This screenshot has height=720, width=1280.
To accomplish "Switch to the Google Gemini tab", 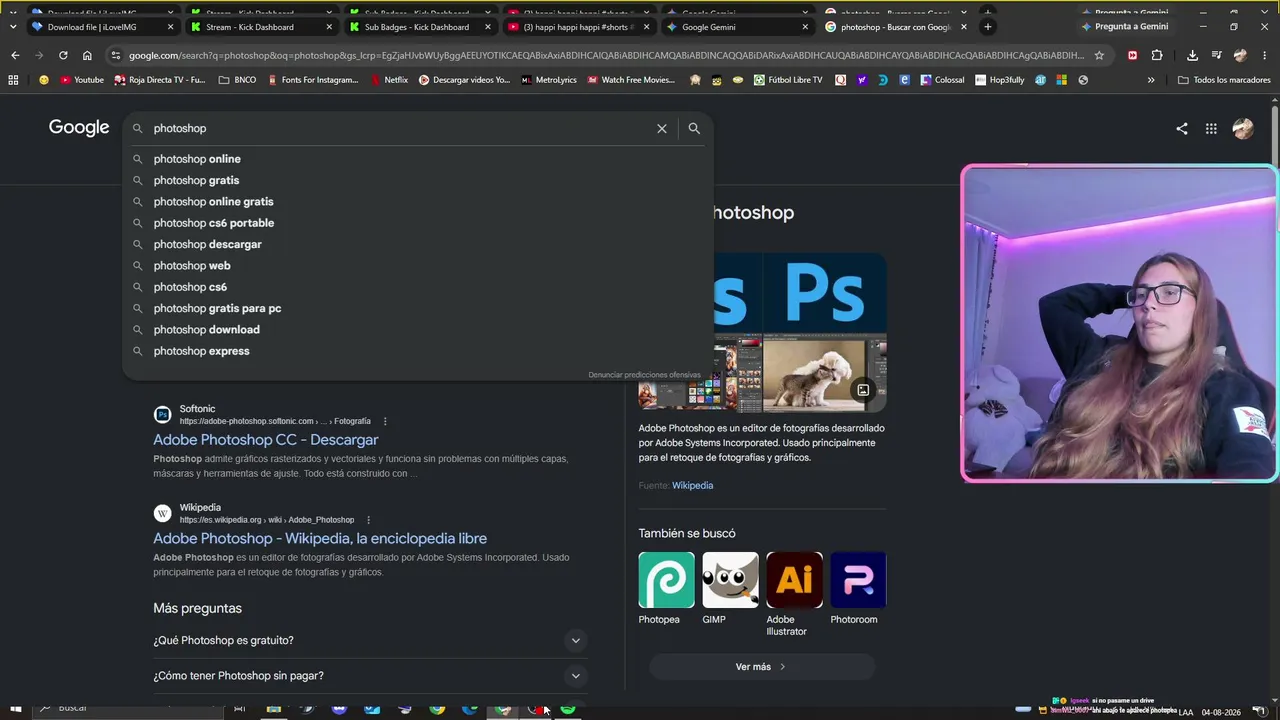I will pyautogui.click(x=737, y=27).
